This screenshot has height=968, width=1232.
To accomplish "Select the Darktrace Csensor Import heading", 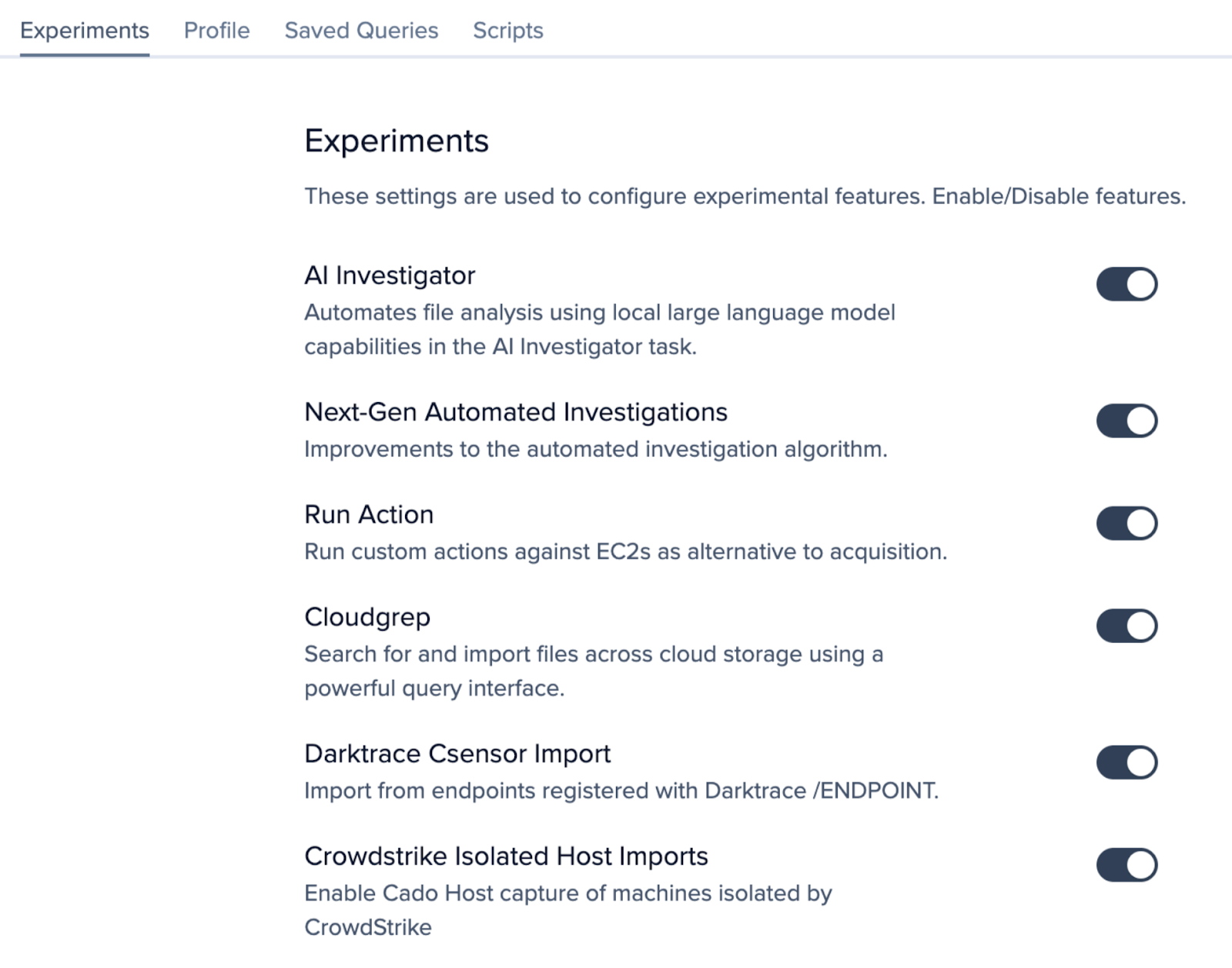I will coord(457,753).
